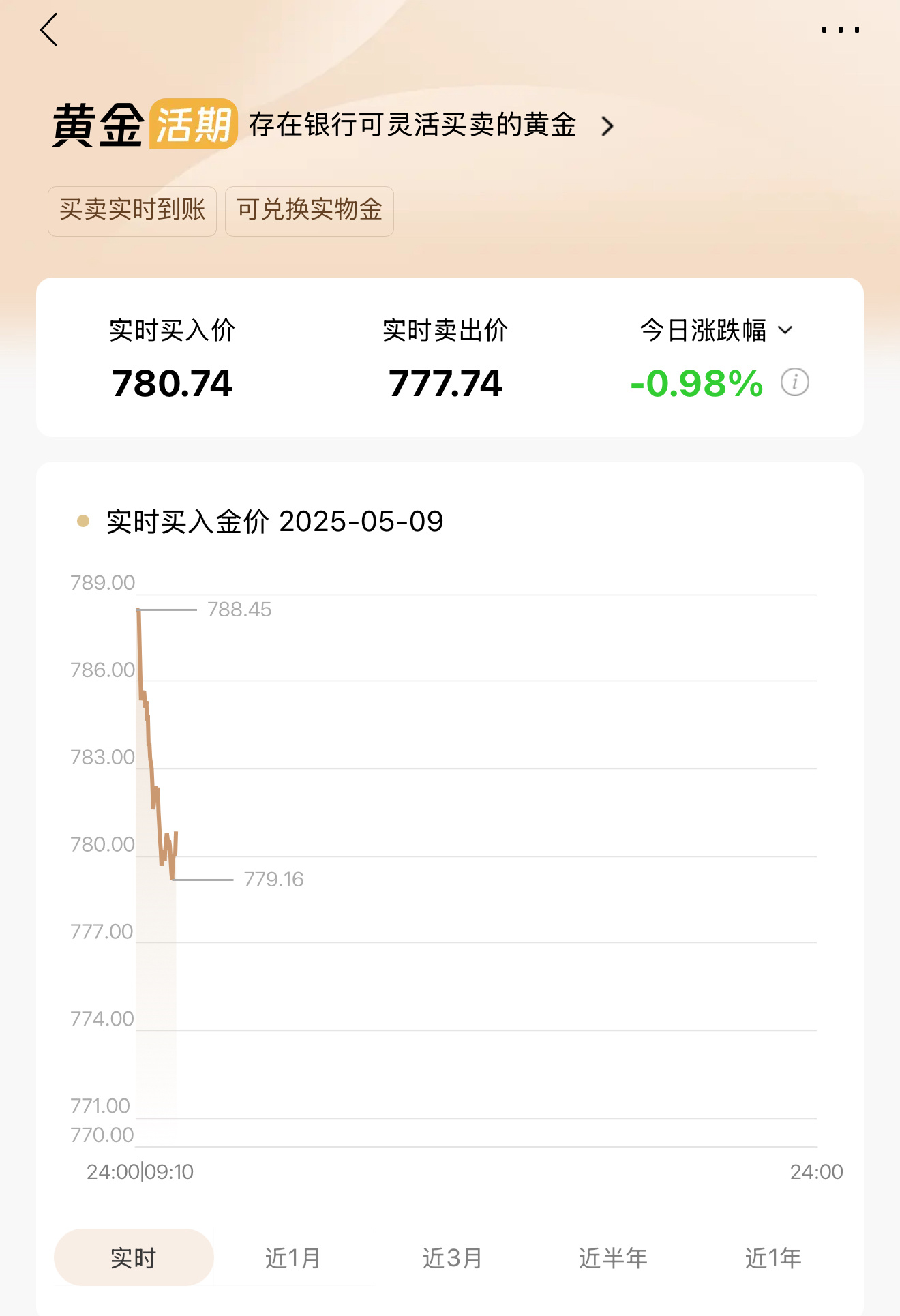Tap the info icon beside -0.98%
Viewport: 900px width, 1316px height.
[x=795, y=382]
